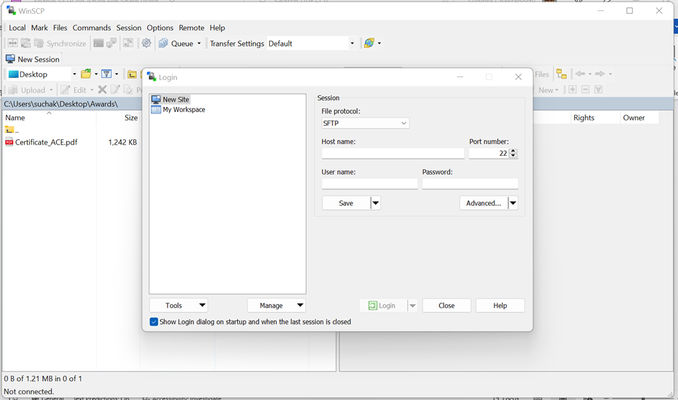Open the New Session tab

point(32,59)
